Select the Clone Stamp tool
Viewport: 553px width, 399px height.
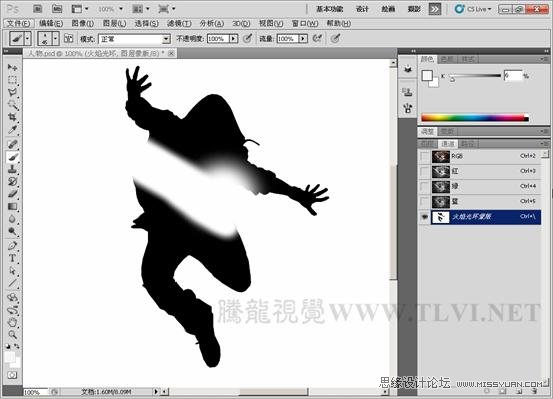[x=12, y=169]
